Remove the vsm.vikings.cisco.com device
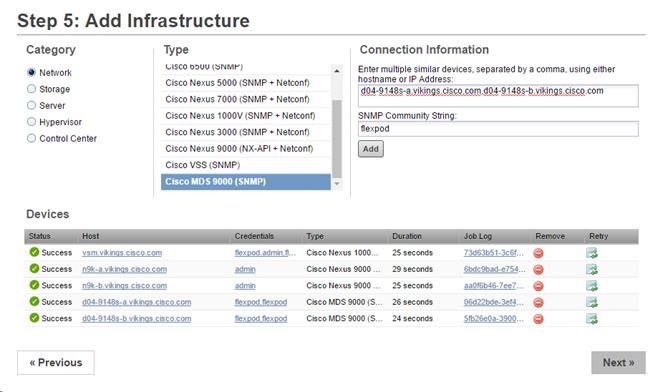 coord(538,253)
